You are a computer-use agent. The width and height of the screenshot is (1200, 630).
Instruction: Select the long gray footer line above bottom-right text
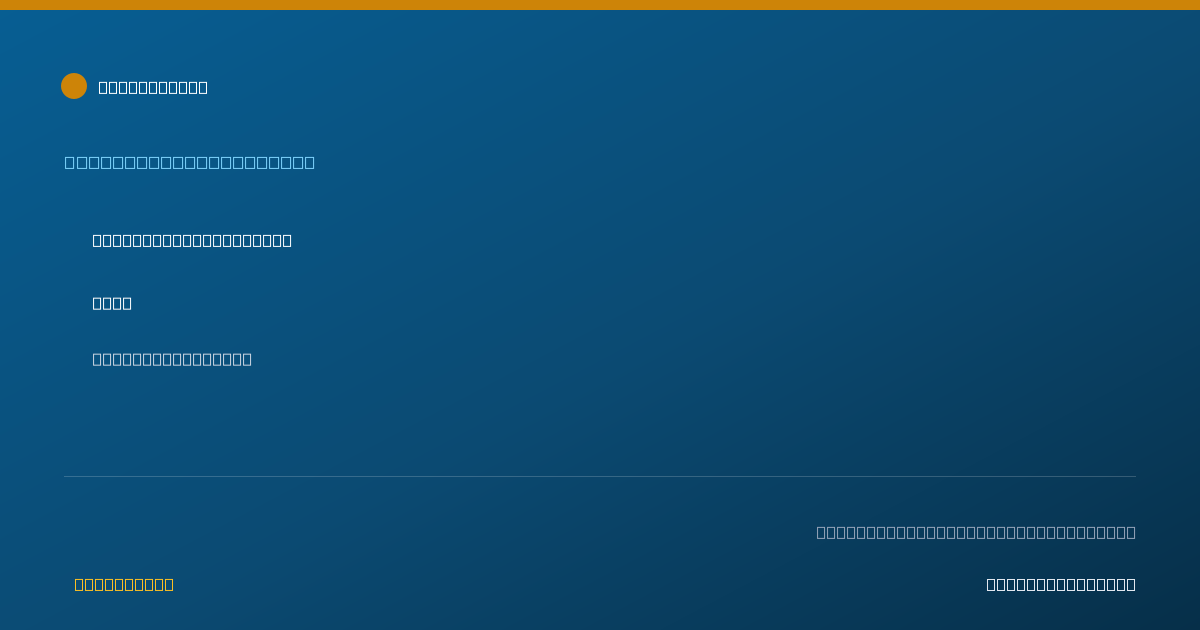pos(976,532)
